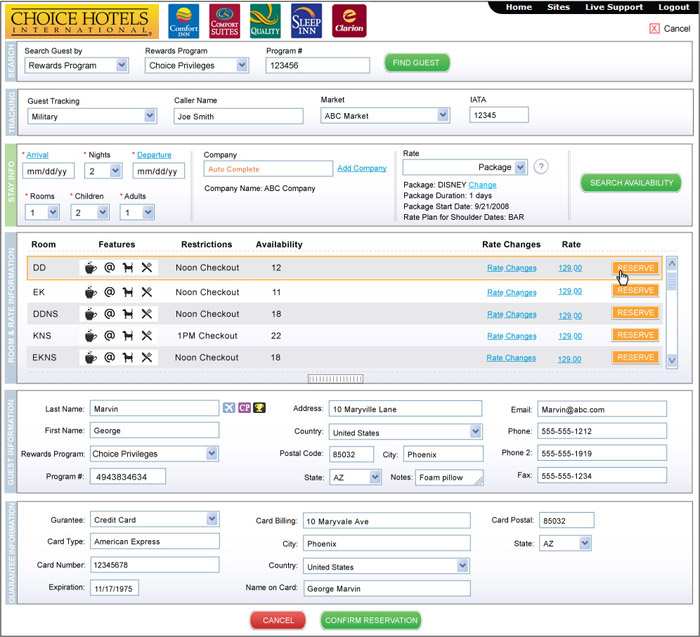The width and height of the screenshot is (700, 637).
Task: Click the internet @ feature icon in DD row
Action: [109, 267]
